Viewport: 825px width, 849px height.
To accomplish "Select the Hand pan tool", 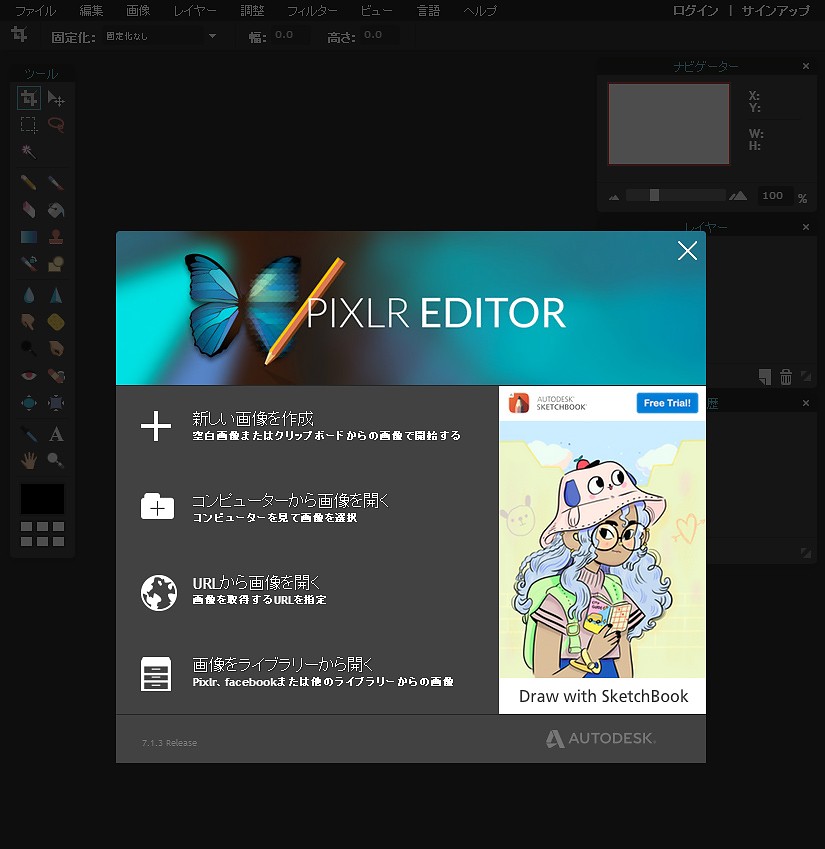I will 29,461.
